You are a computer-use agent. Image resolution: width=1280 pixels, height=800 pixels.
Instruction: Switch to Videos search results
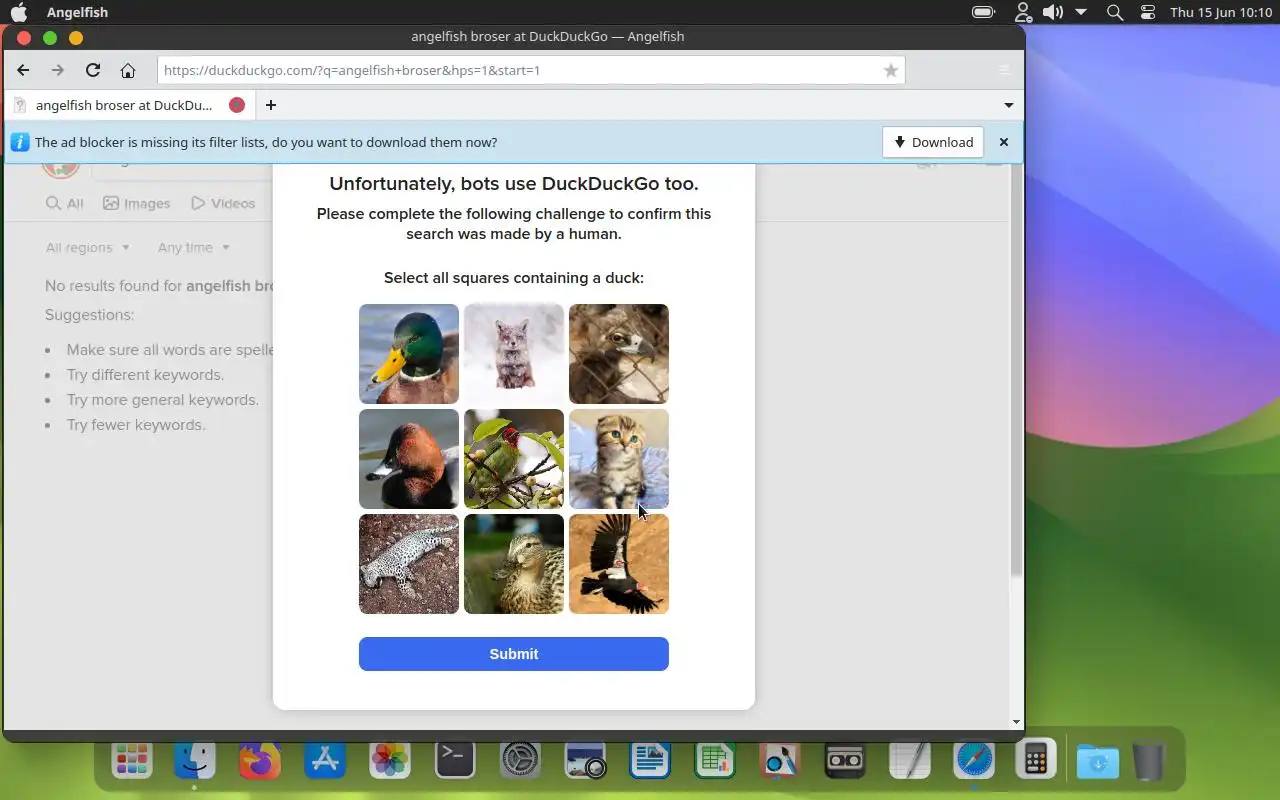[x=223, y=203]
